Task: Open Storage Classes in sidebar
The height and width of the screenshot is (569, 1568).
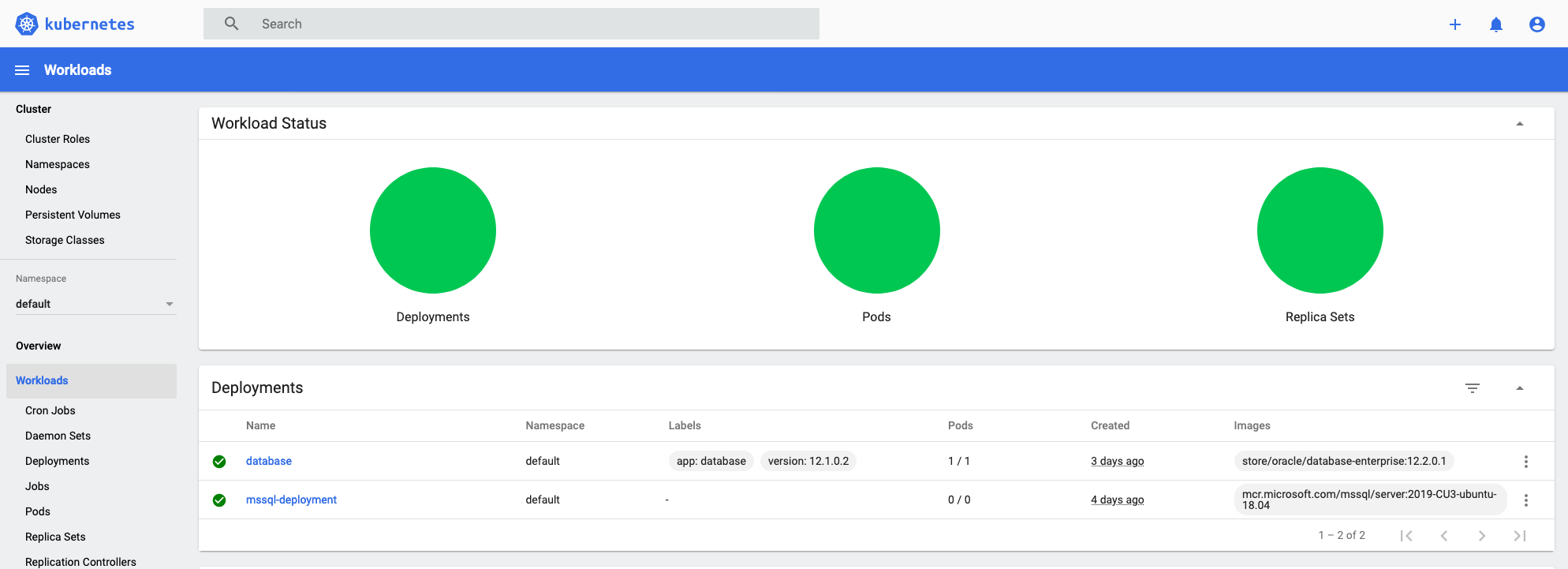Action: [65, 240]
